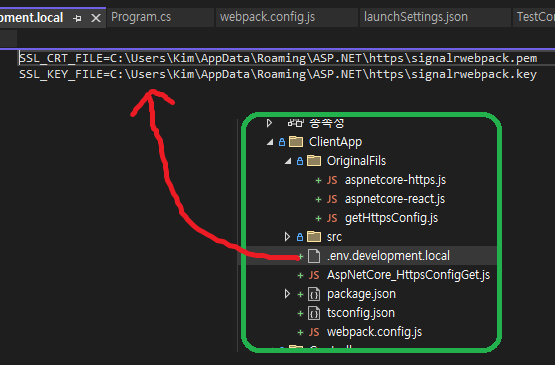The width and height of the screenshot is (555, 365).
Task: Select the src folder
Action: [x=334, y=237]
